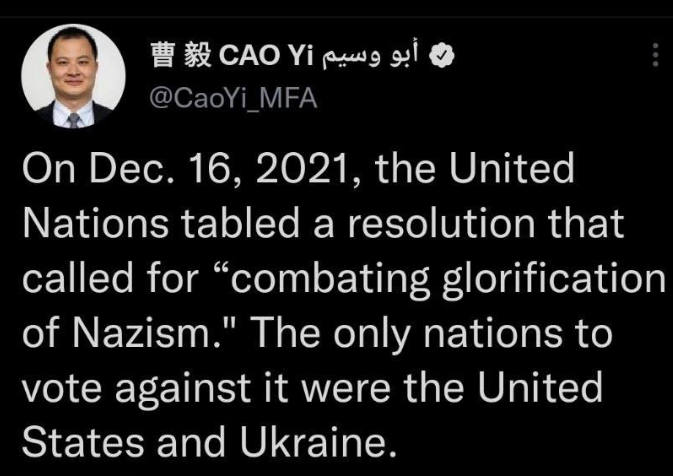The height and width of the screenshot is (476, 673).
Task: Open the @CaoYi_MFA handle link
Action: 233,98
